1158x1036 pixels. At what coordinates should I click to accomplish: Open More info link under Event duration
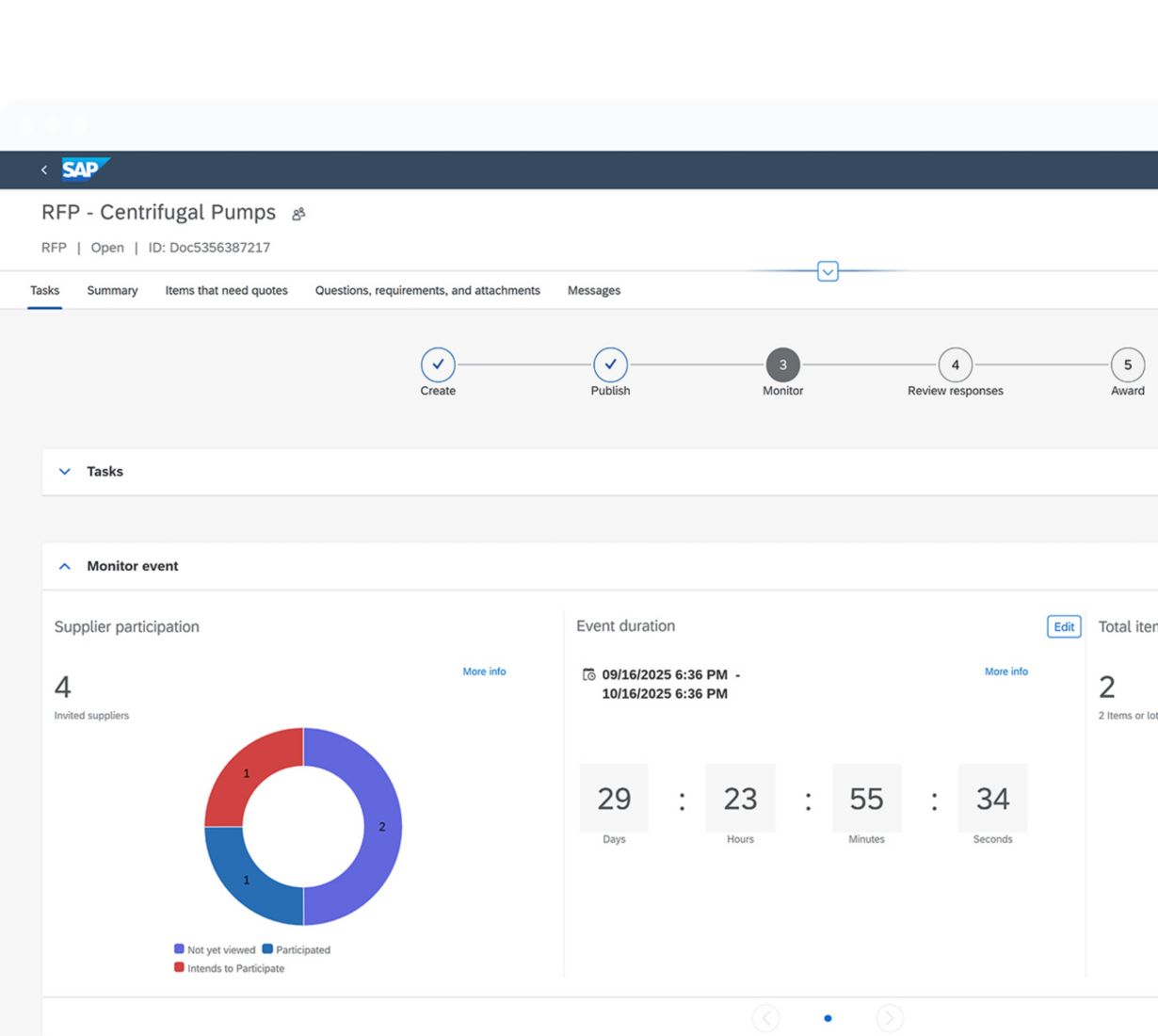(x=1005, y=672)
